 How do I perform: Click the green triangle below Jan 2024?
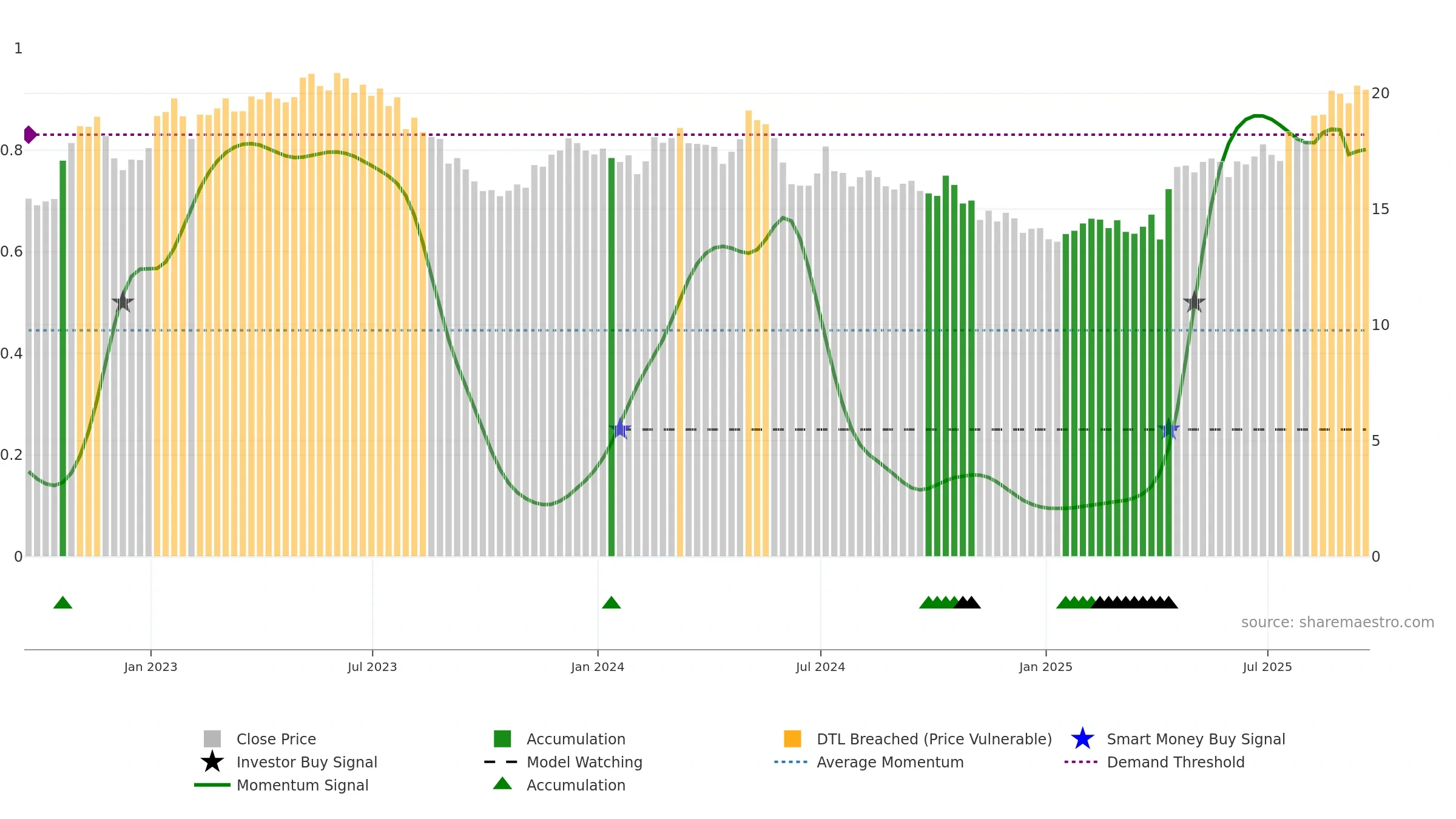coord(612,602)
